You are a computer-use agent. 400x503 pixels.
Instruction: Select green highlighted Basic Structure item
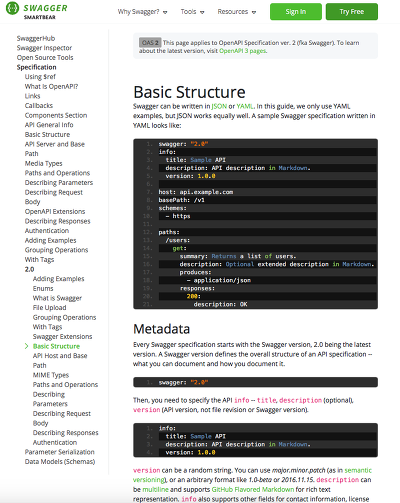pos(56,346)
